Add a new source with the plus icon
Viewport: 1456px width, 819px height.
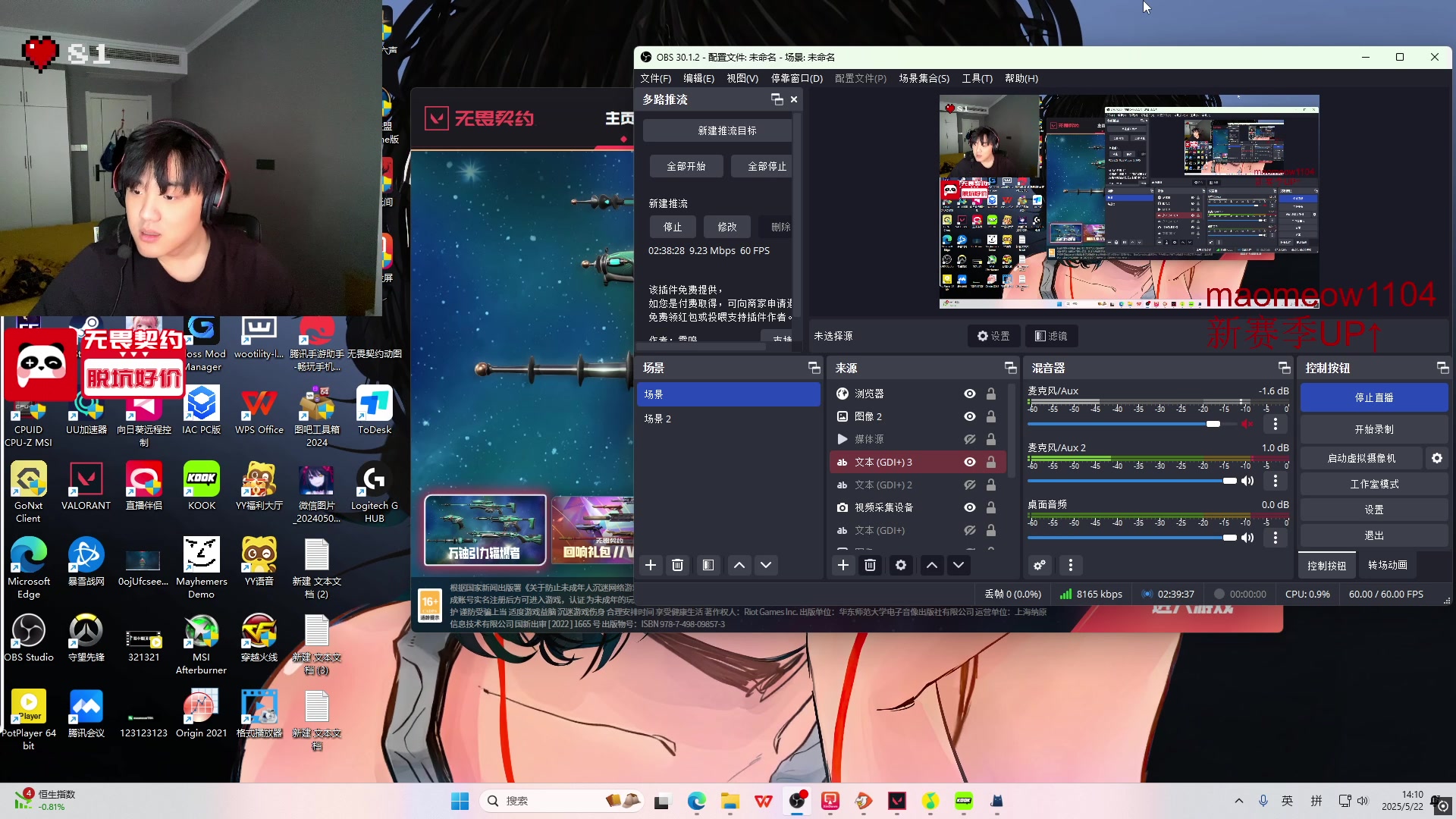tap(843, 565)
